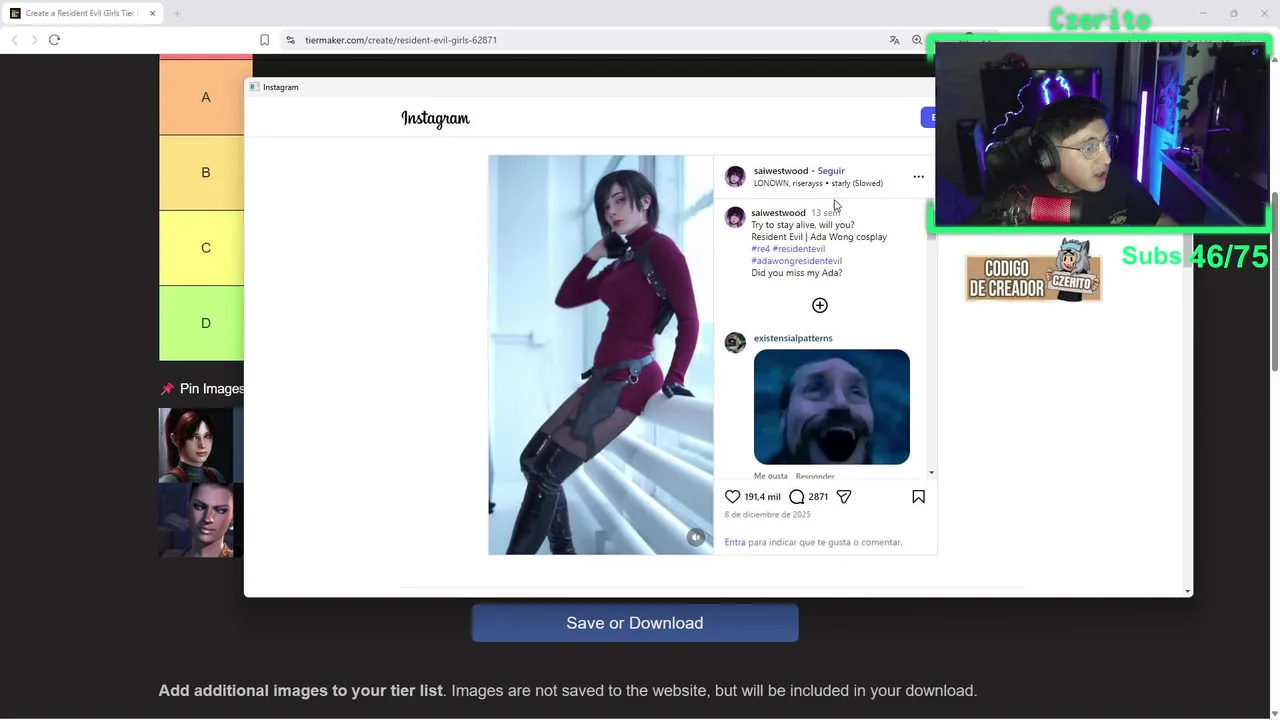1280x720 pixels.
Task: Open the #residentevil hashtag
Action: point(799,249)
